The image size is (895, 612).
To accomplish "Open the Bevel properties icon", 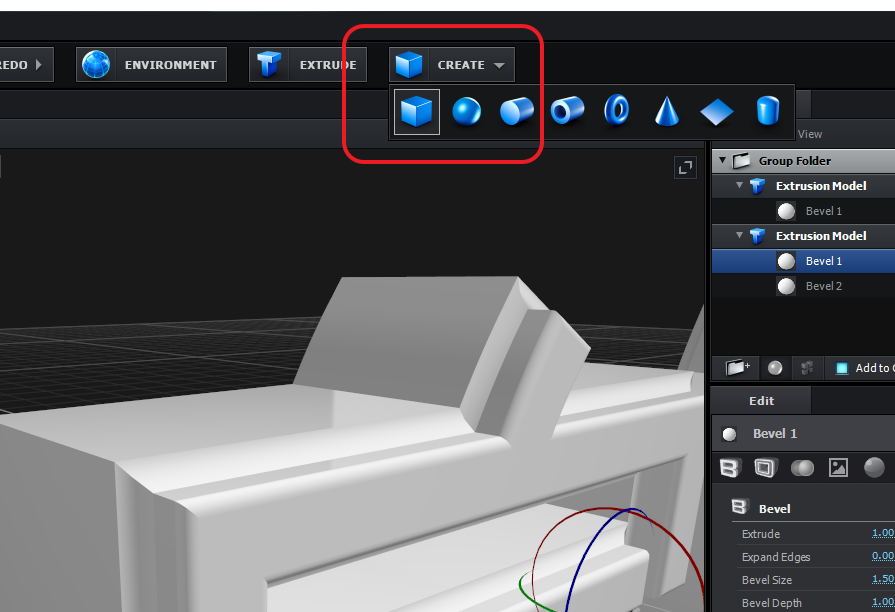I will click(x=730, y=468).
